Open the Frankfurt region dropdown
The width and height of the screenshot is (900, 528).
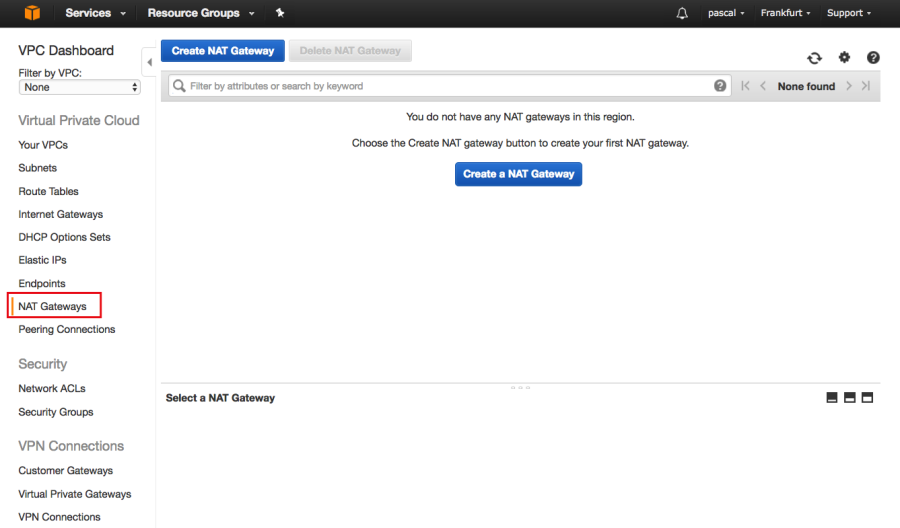[785, 13]
